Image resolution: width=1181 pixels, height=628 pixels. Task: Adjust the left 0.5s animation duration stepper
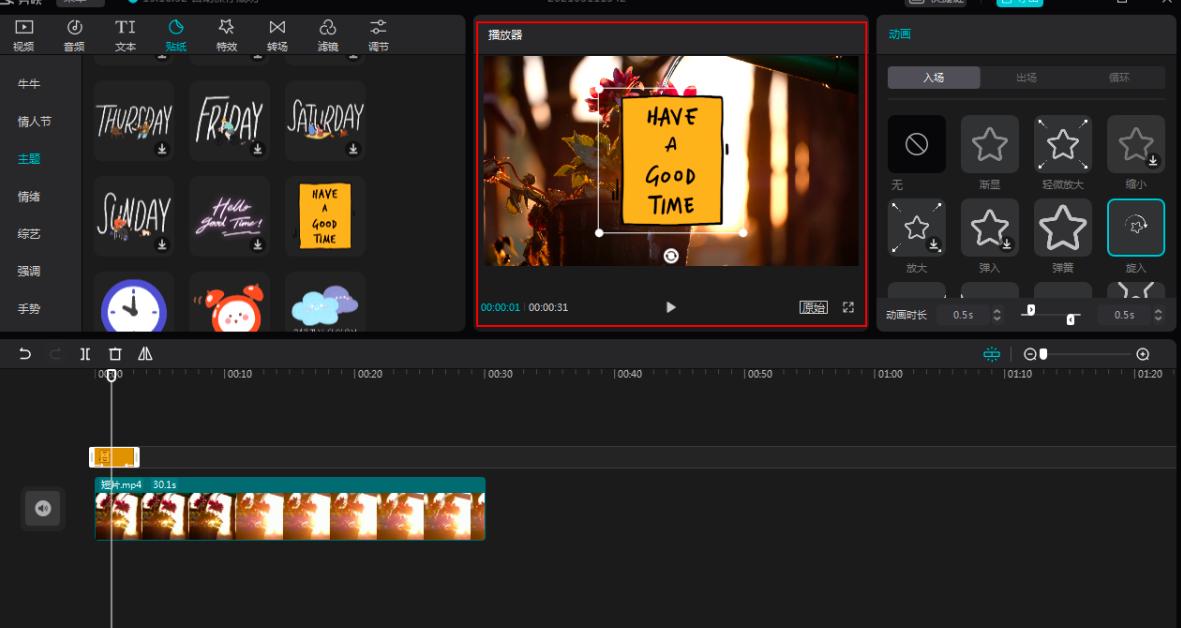[997, 315]
